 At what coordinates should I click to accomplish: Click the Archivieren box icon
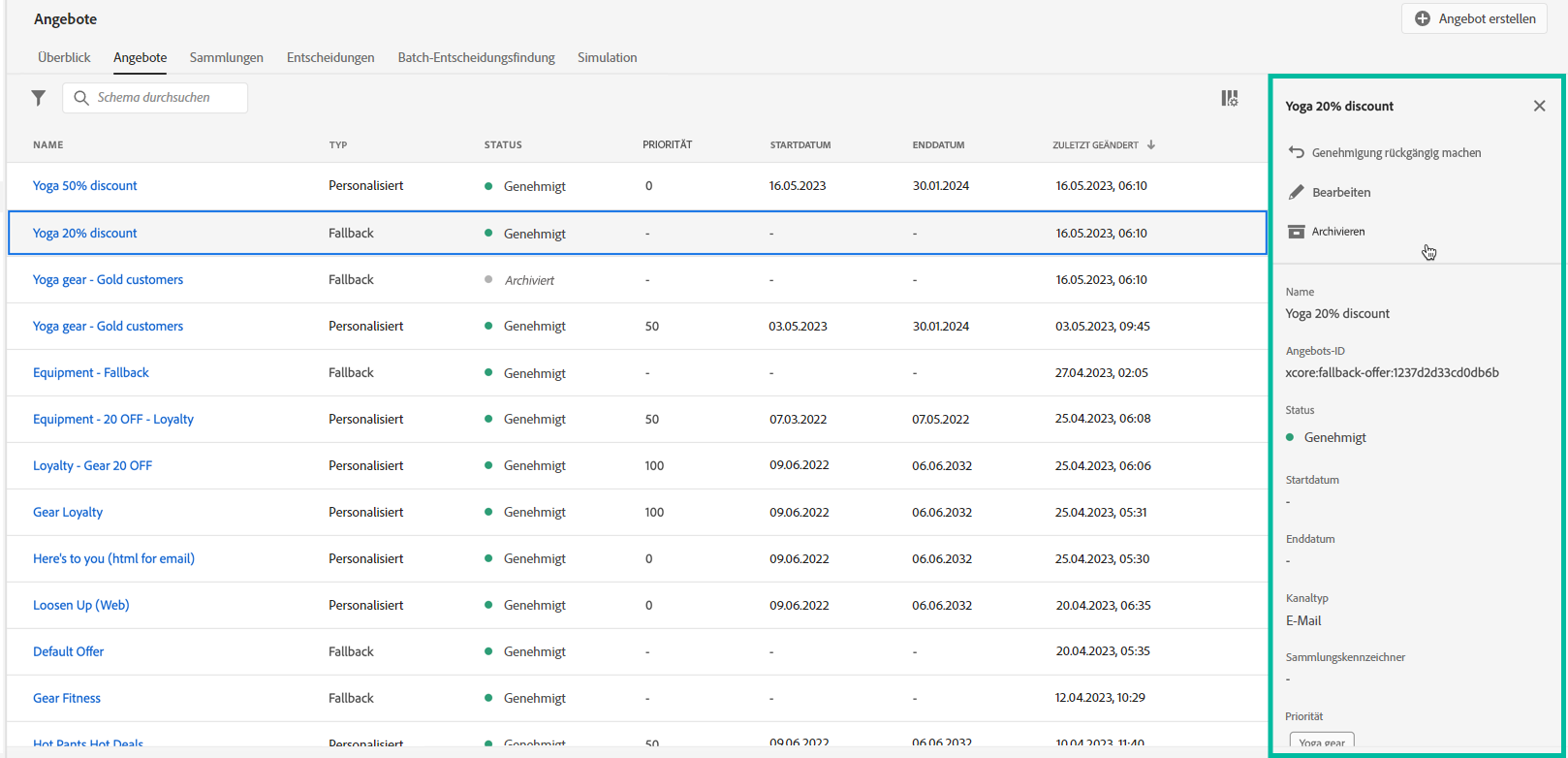click(1296, 232)
